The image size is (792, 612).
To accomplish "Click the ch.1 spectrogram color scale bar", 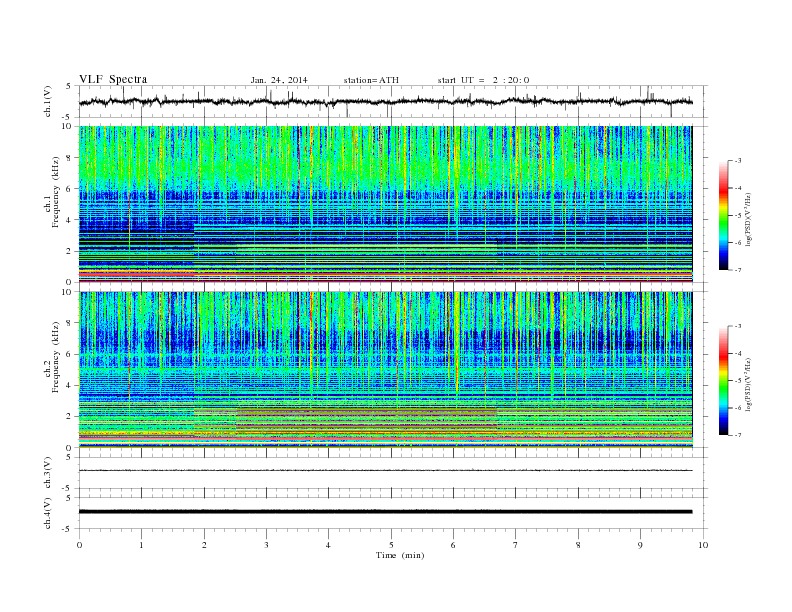I will (x=723, y=215).
